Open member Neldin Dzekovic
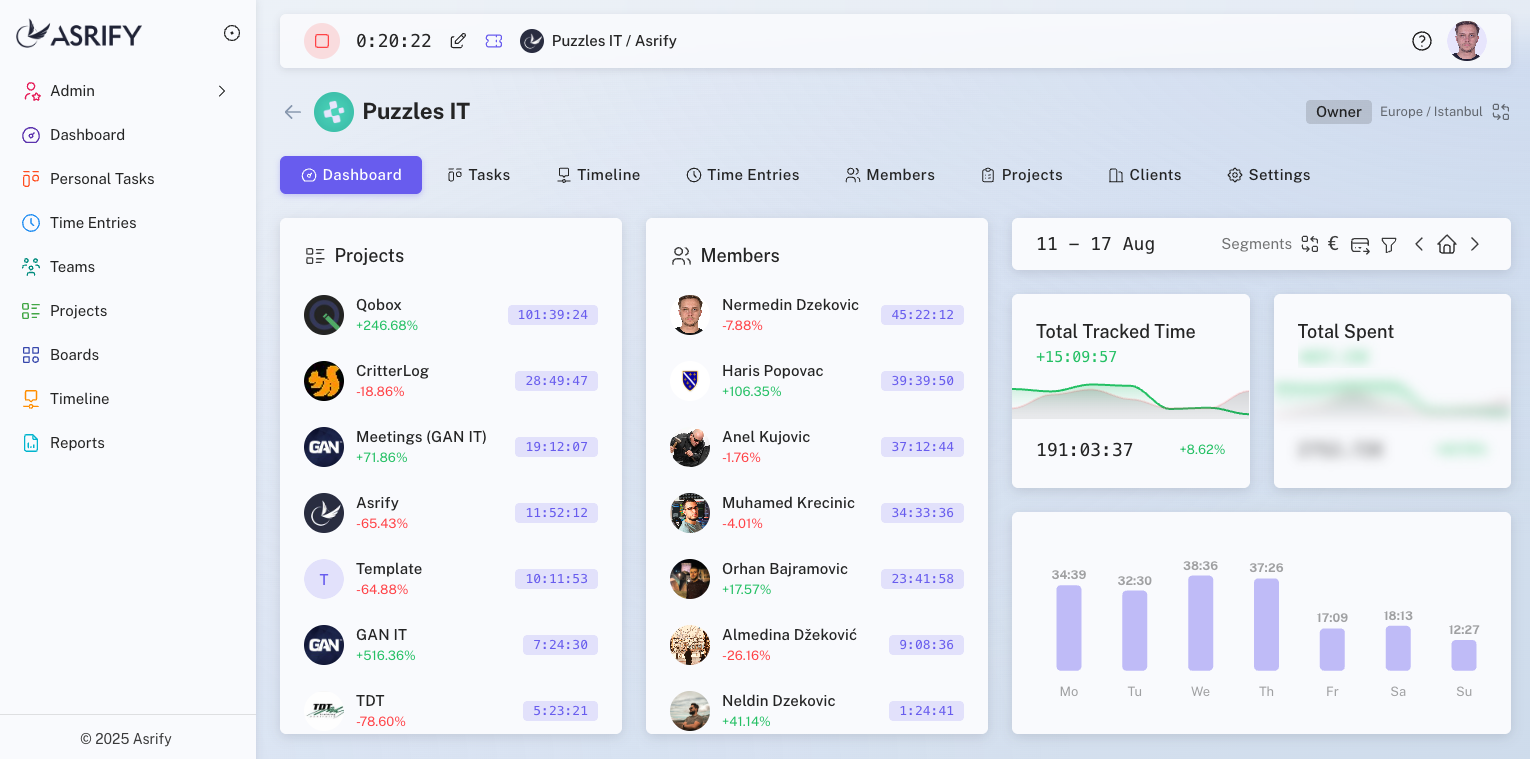The height and width of the screenshot is (759, 1530). tap(817, 711)
